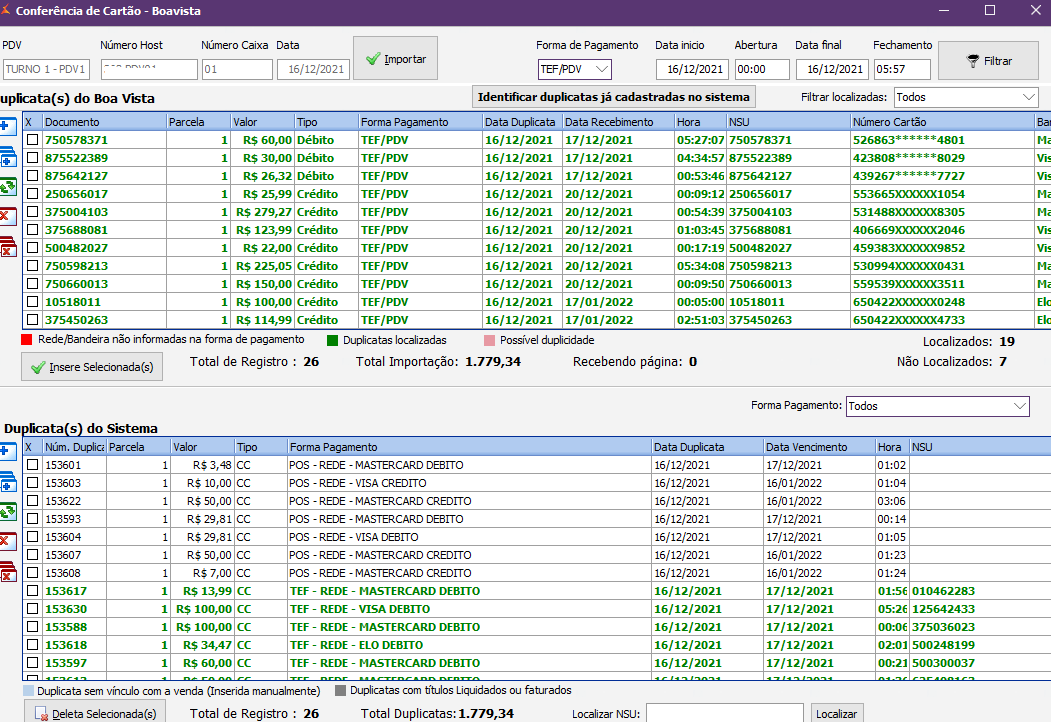Click single red X icon beside Sistema grid
The height and width of the screenshot is (722, 1051).
tap(7, 541)
